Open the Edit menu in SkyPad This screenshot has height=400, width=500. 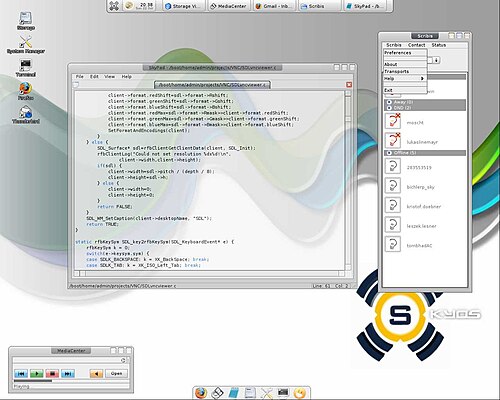94,76
